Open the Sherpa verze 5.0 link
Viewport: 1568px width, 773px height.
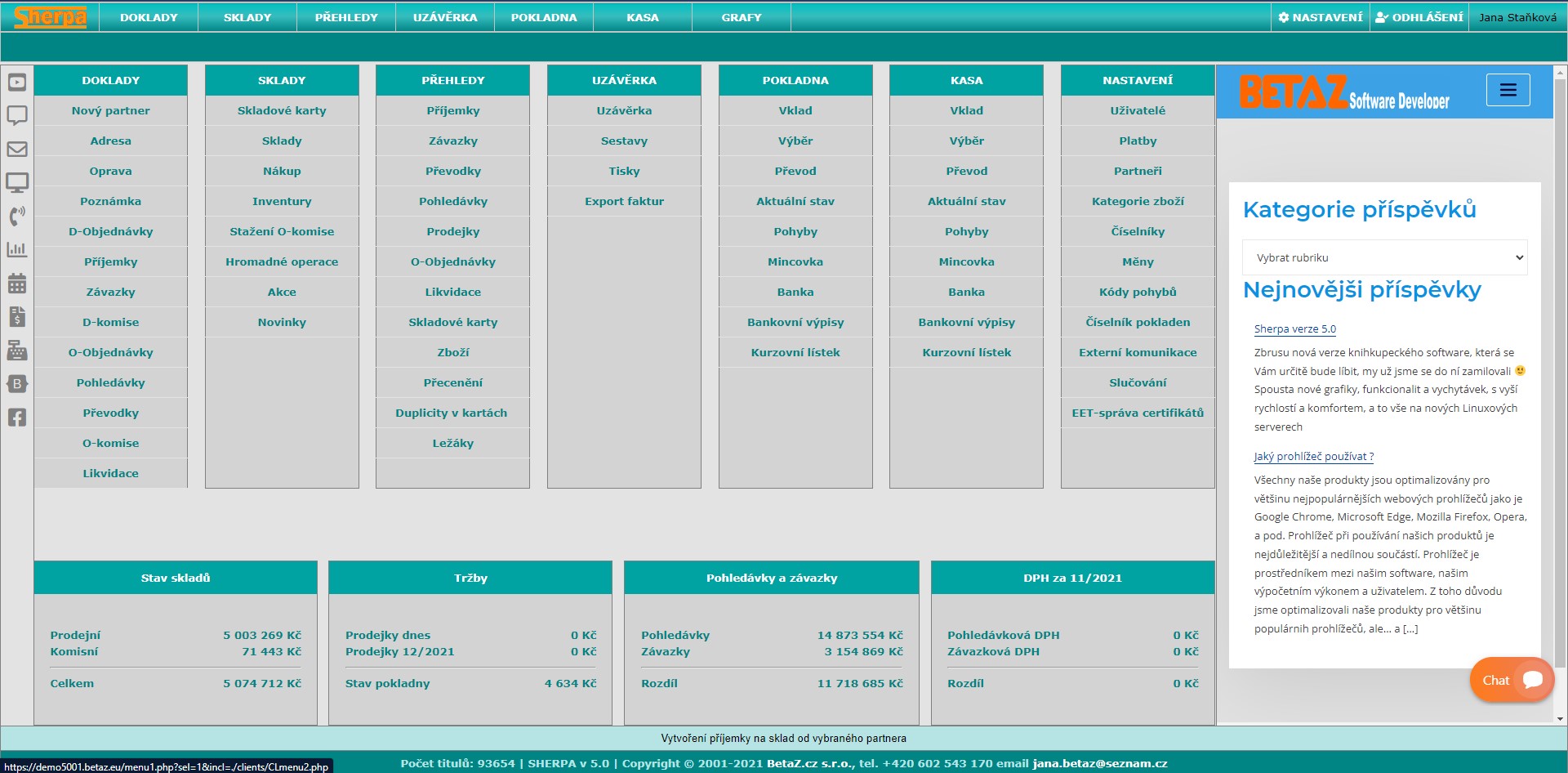(1294, 329)
